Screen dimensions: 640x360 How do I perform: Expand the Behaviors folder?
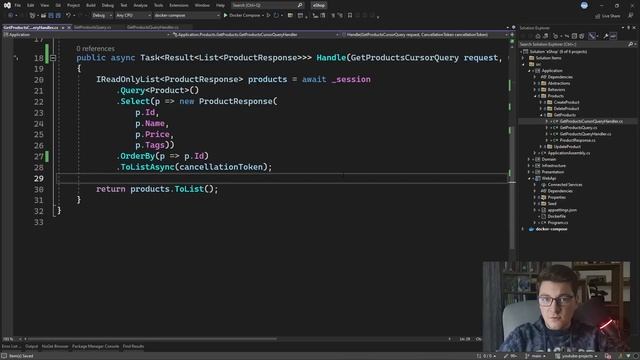(x=535, y=90)
